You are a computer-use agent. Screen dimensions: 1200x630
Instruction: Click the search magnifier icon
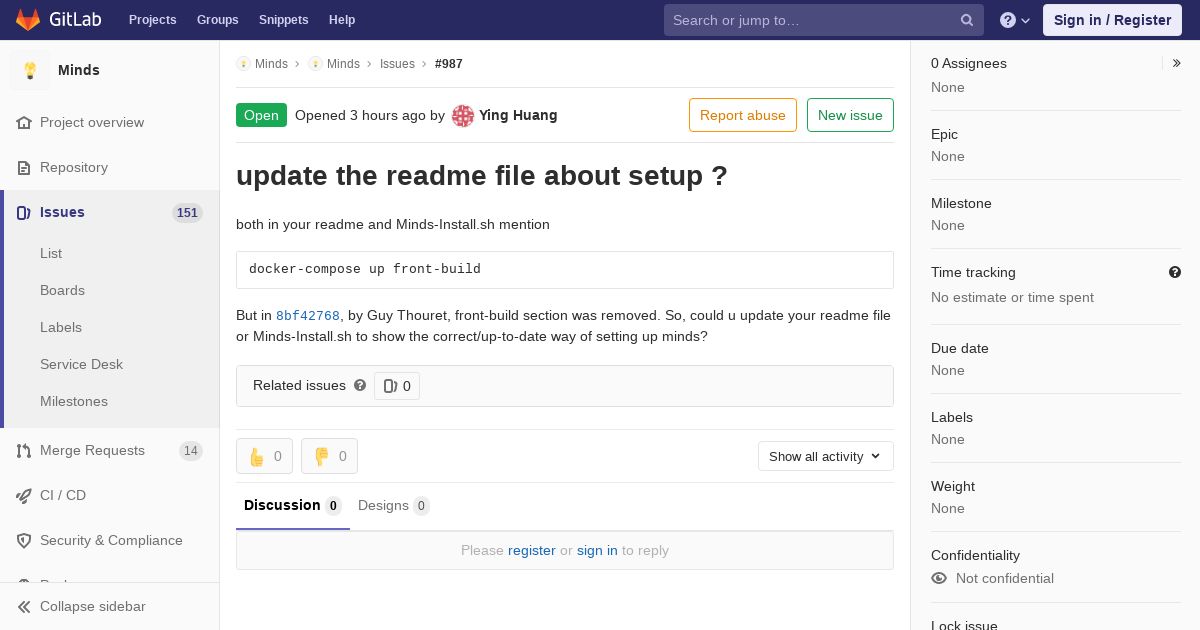(967, 20)
